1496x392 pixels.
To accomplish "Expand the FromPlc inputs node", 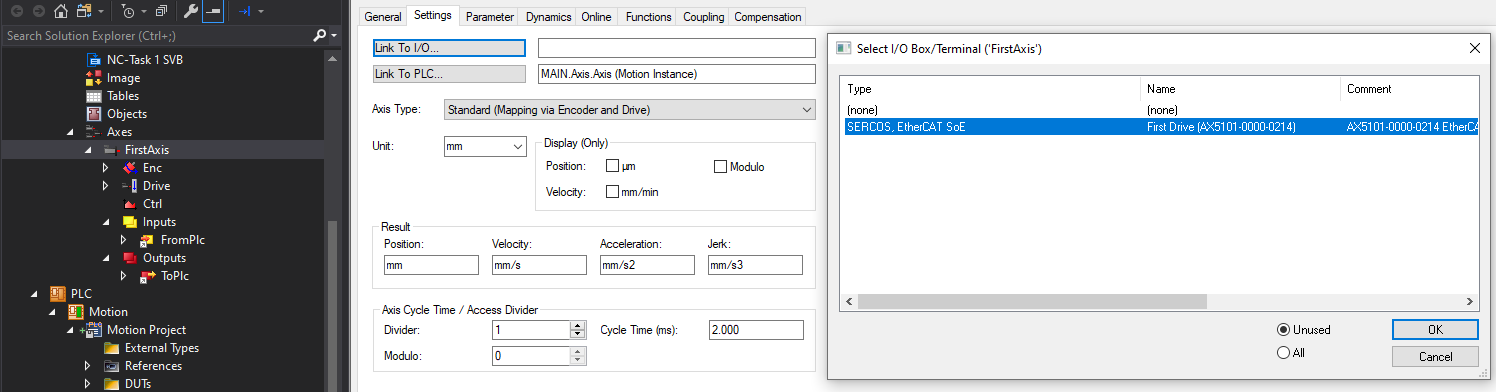I will point(124,240).
